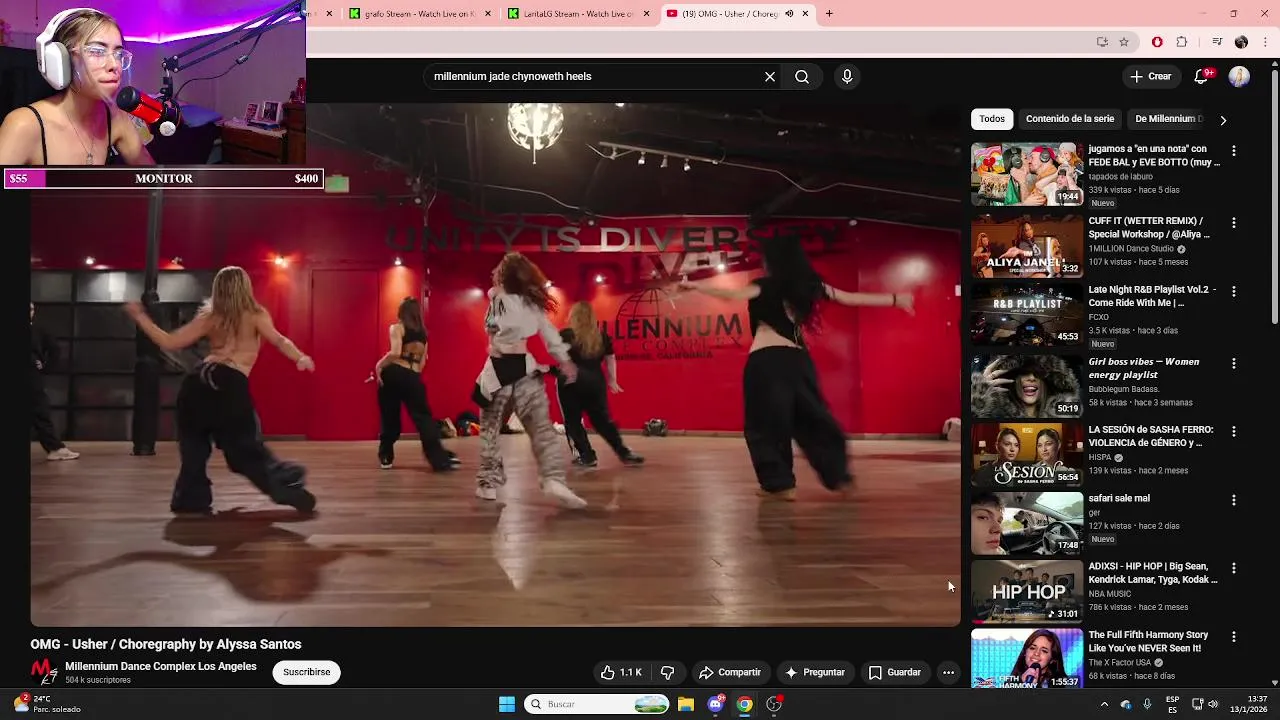Click the Windows taskbar Buscar box
The height and width of the screenshot is (720, 1280).
[x=597, y=704]
